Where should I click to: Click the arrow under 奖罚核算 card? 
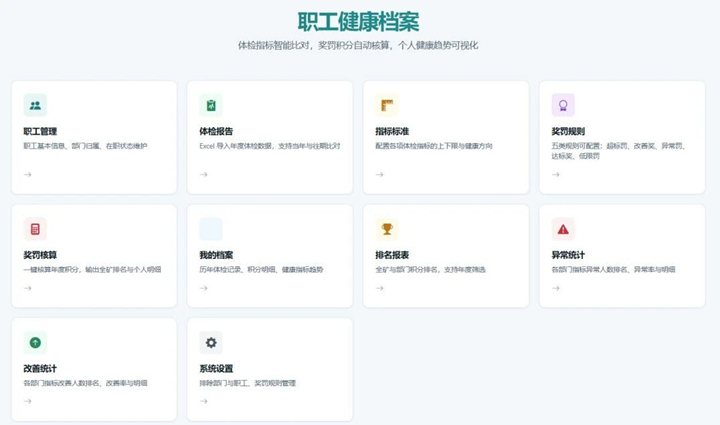(28, 288)
